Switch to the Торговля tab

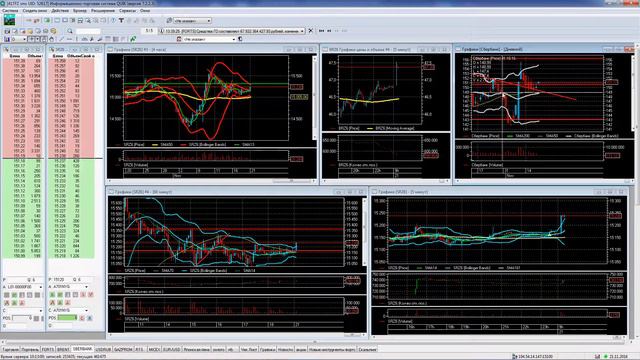(x=10, y=349)
